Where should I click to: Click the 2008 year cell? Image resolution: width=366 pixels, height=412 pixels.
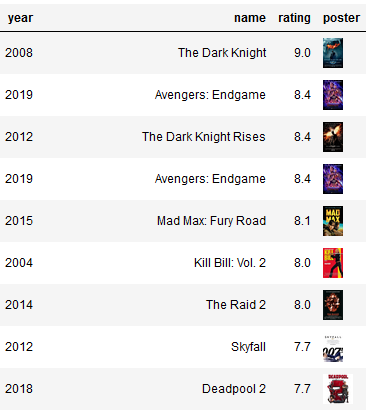click(19, 53)
